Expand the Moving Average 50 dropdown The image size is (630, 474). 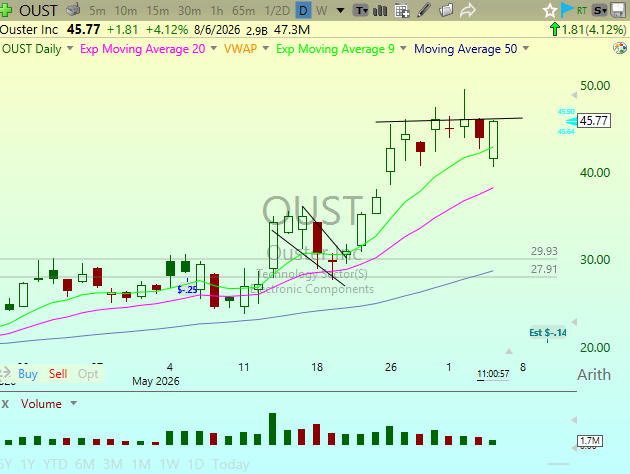tap(526, 49)
